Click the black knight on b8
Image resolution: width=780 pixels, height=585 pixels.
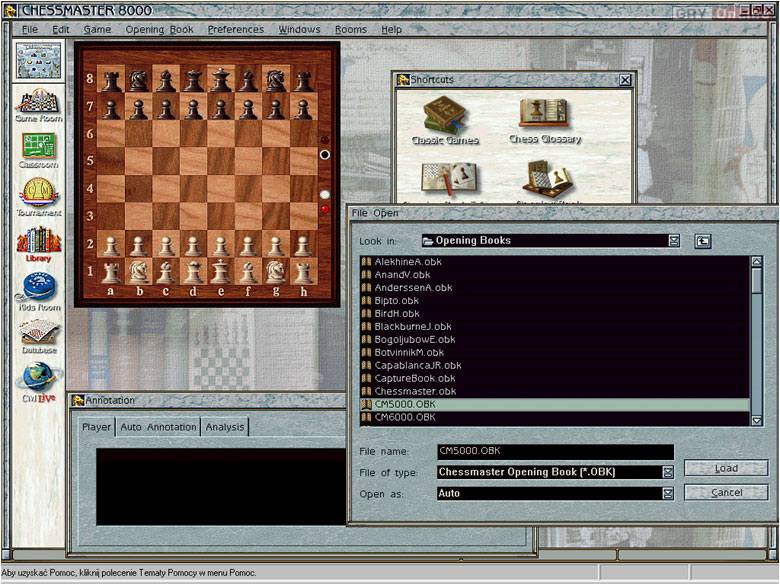point(138,80)
